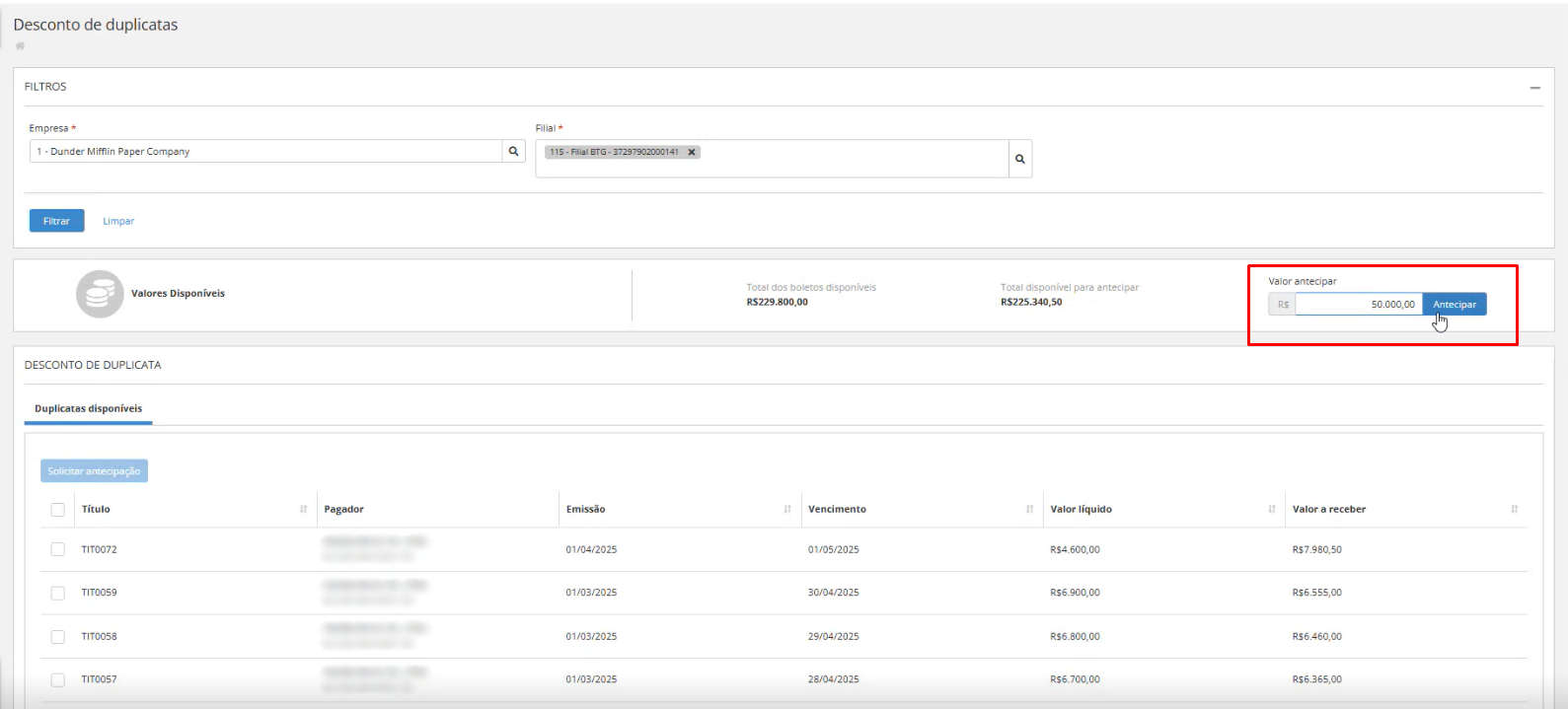The width and height of the screenshot is (1568, 709).
Task: Click the Valores Disponíveis coins icon
Action: click(100, 294)
